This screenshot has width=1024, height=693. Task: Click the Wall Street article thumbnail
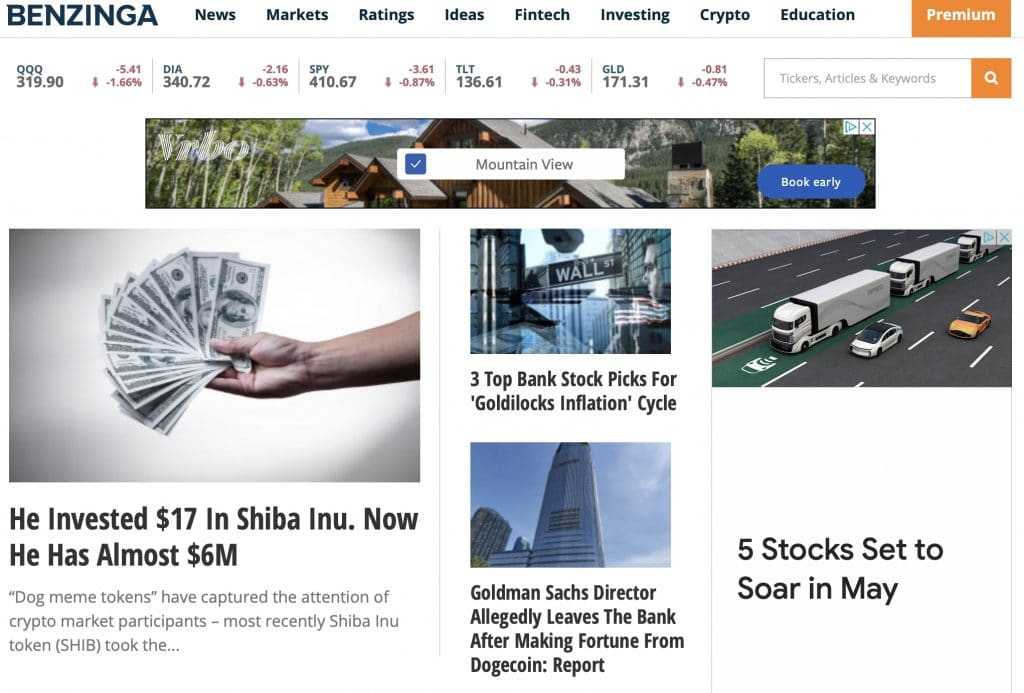pos(570,291)
